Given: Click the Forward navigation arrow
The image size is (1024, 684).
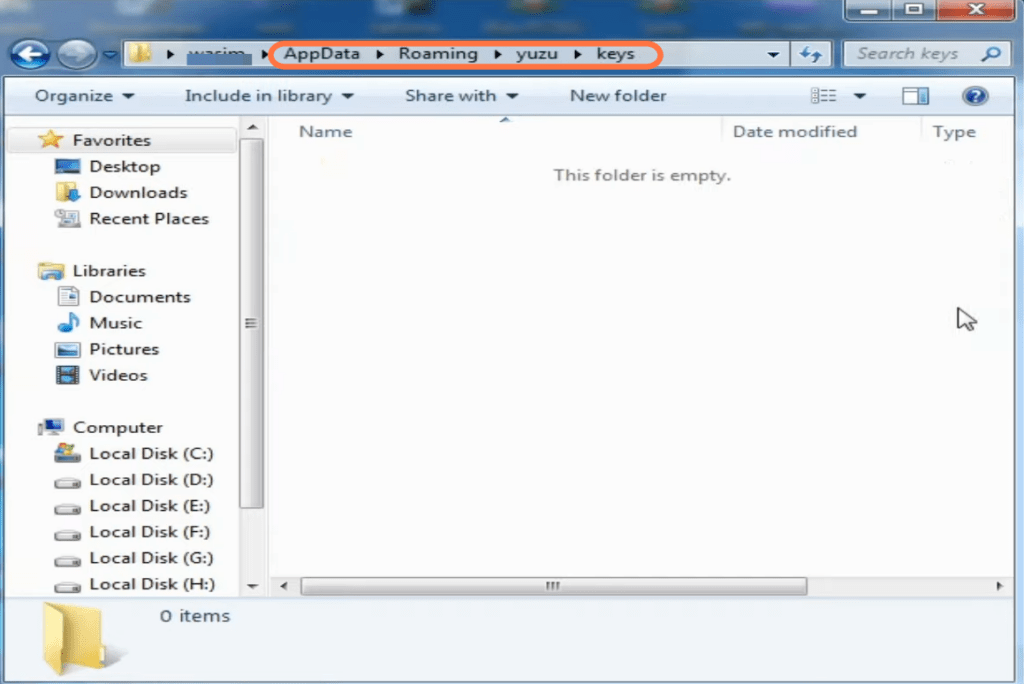Looking at the screenshot, I should pyautogui.click(x=76, y=54).
